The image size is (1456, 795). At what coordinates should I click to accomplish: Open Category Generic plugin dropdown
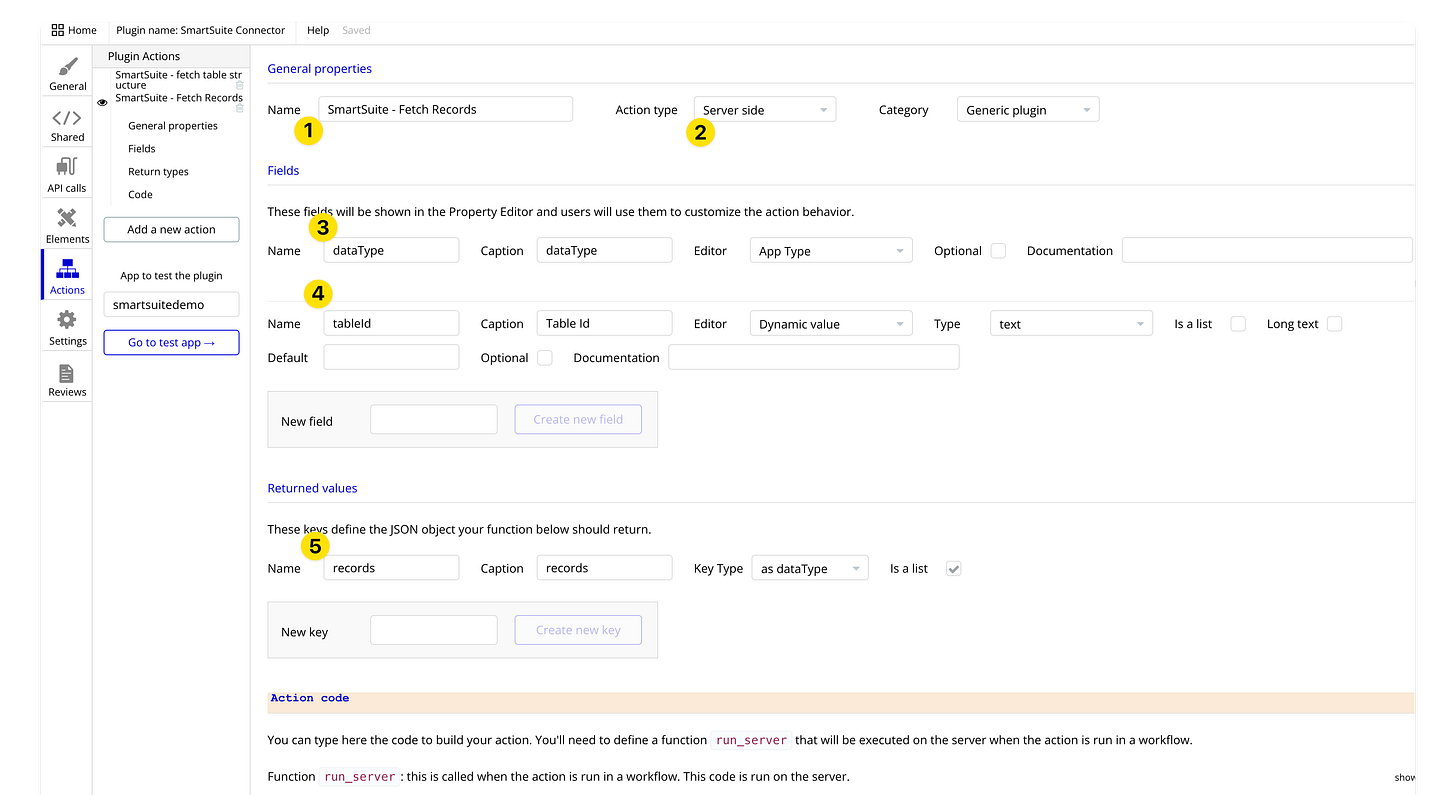coord(1028,110)
